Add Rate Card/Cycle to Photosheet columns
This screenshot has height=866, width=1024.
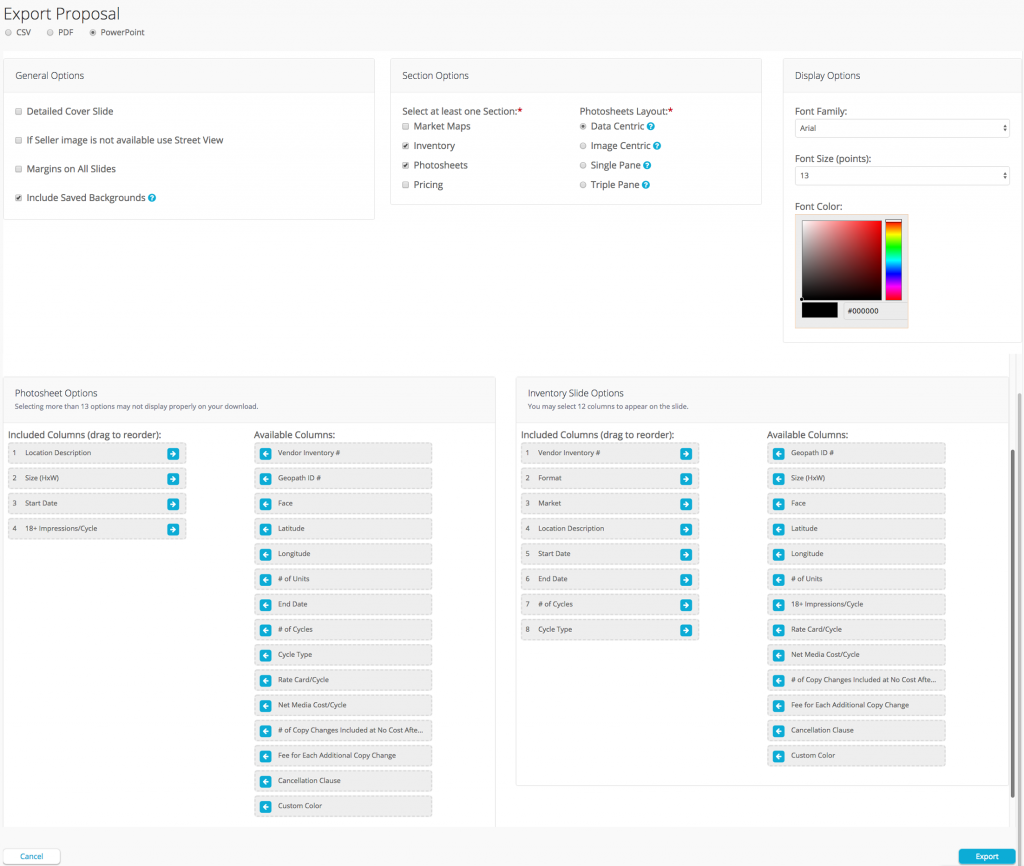click(x=266, y=681)
